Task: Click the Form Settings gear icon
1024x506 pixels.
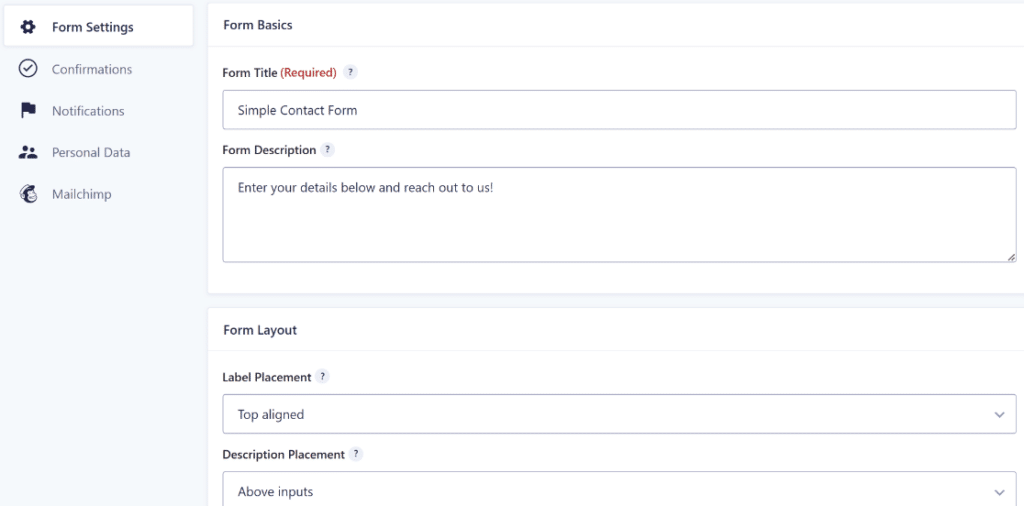Action: (x=28, y=27)
